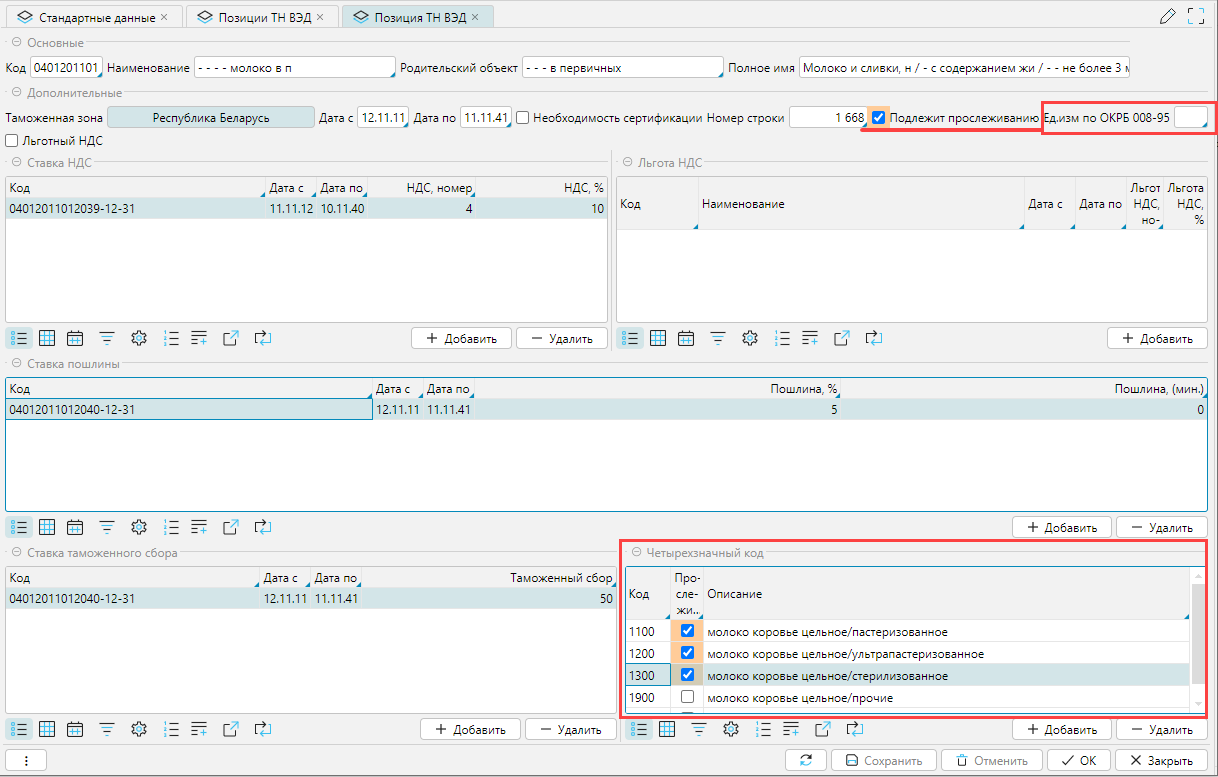
Task: Toggle 'Подлежит прослеживанию' checkbox
Action: [x=879, y=118]
